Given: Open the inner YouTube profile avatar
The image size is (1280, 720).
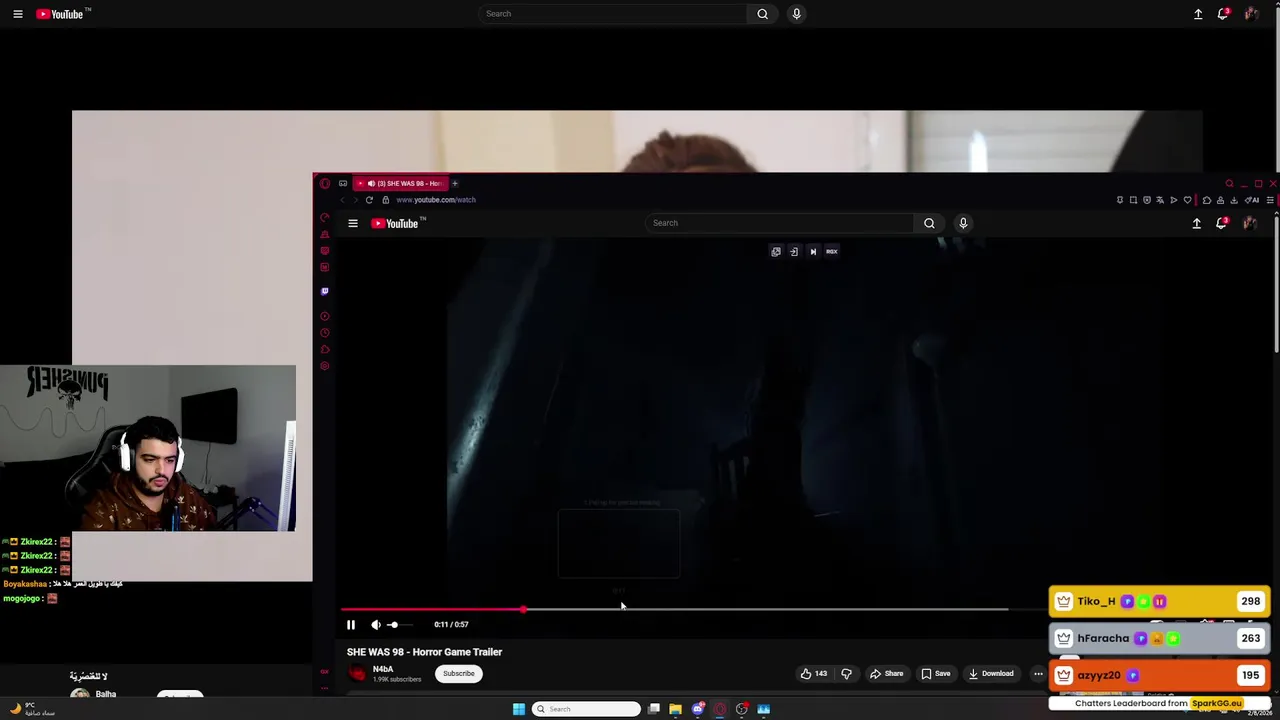Looking at the screenshot, I should [1250, 223].
